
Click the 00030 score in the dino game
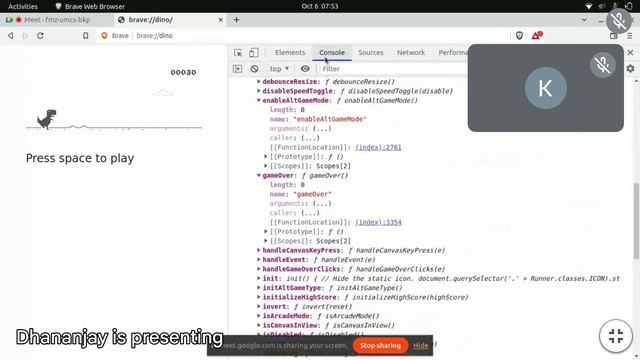[x=183, y=73]
